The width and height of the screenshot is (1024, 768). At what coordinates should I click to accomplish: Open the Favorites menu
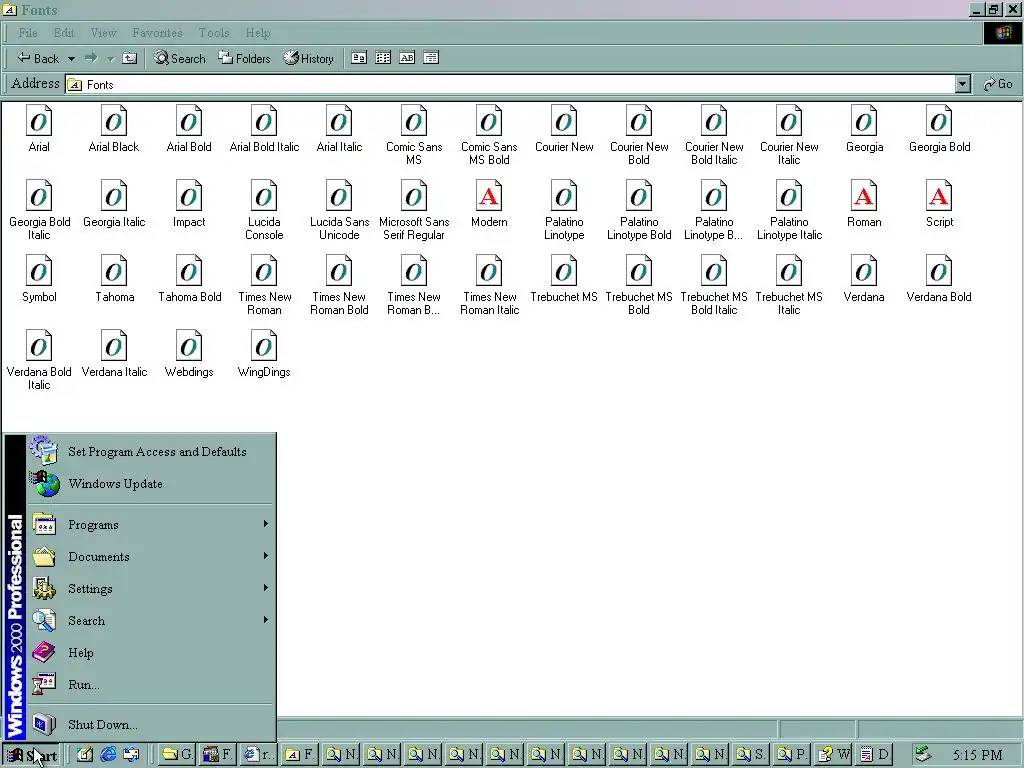(x=157, y=33)
